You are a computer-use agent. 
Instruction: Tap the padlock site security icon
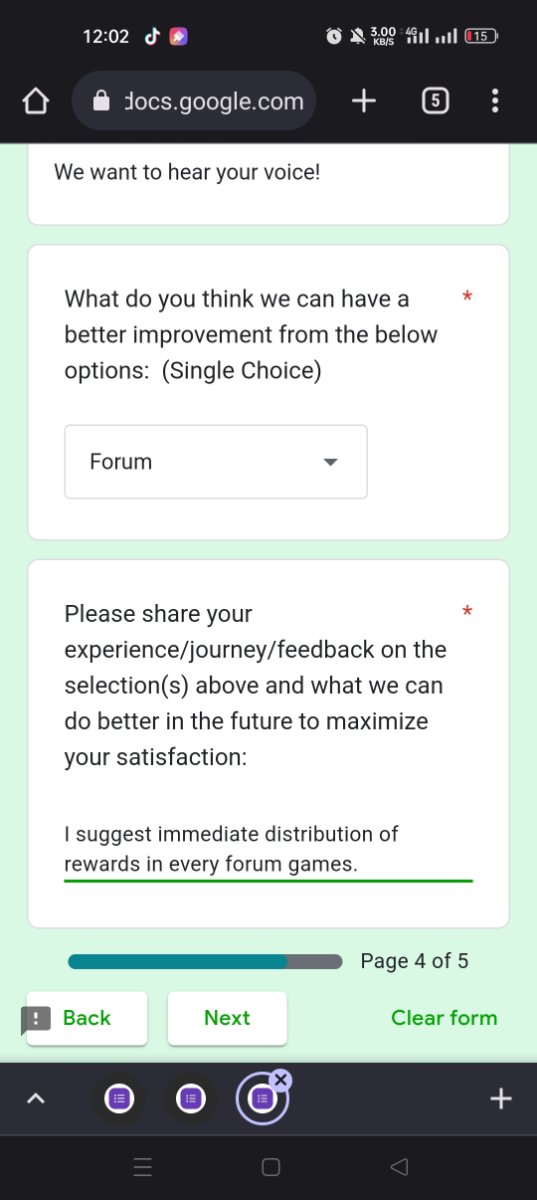point(101,101)
